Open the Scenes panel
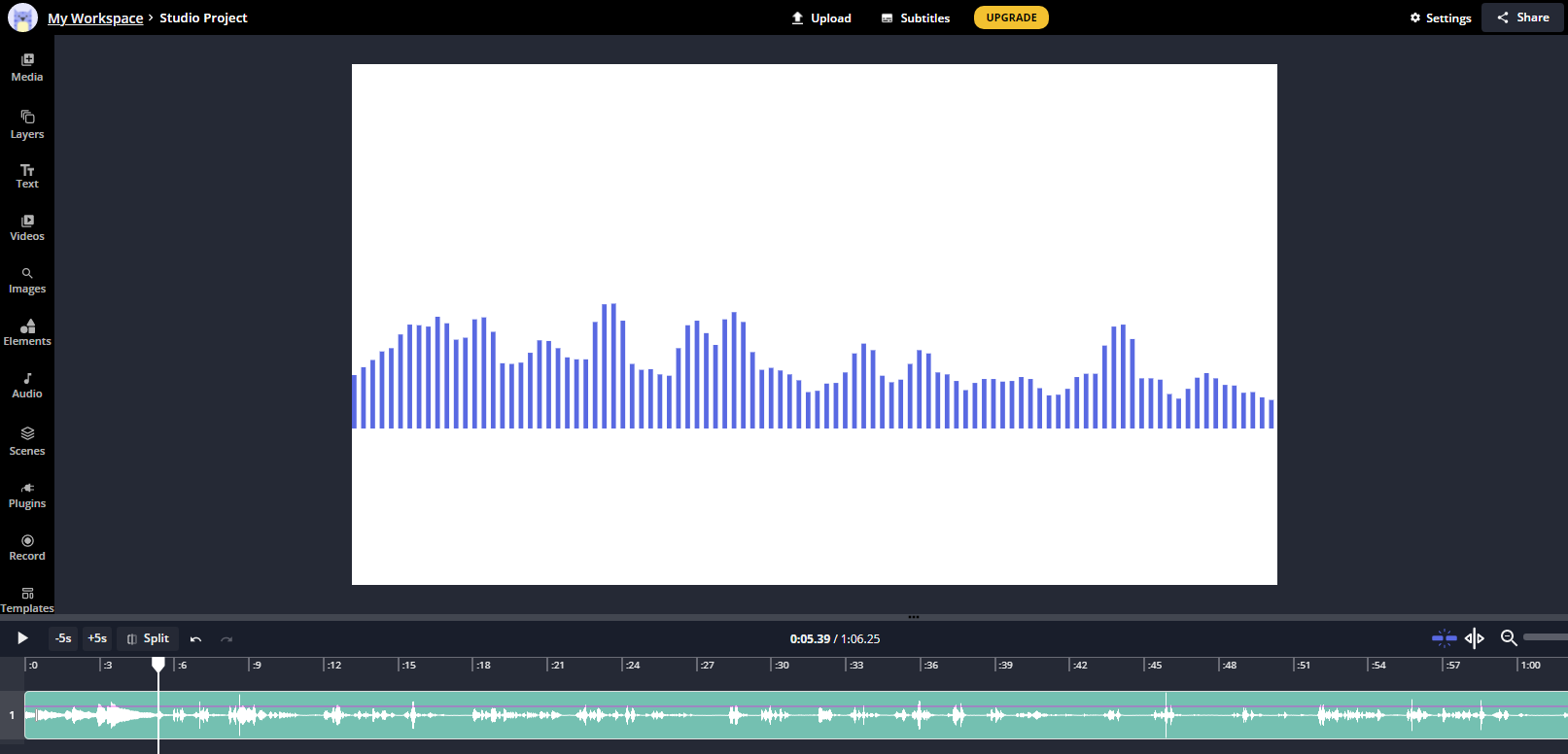This screenshot has height=754, width=1568. click(27, 441)
